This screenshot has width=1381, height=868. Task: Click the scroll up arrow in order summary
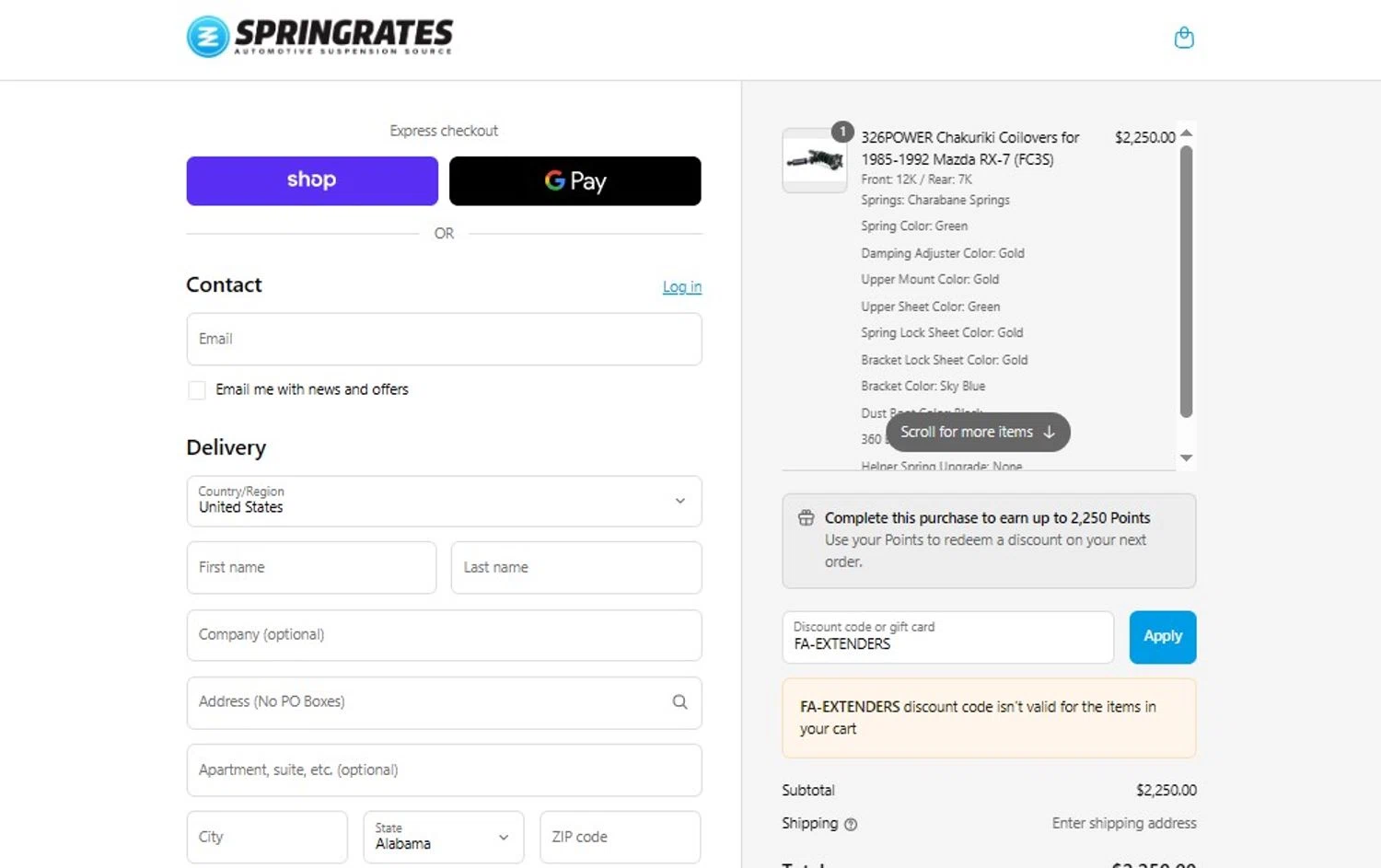coord(1186,133)
